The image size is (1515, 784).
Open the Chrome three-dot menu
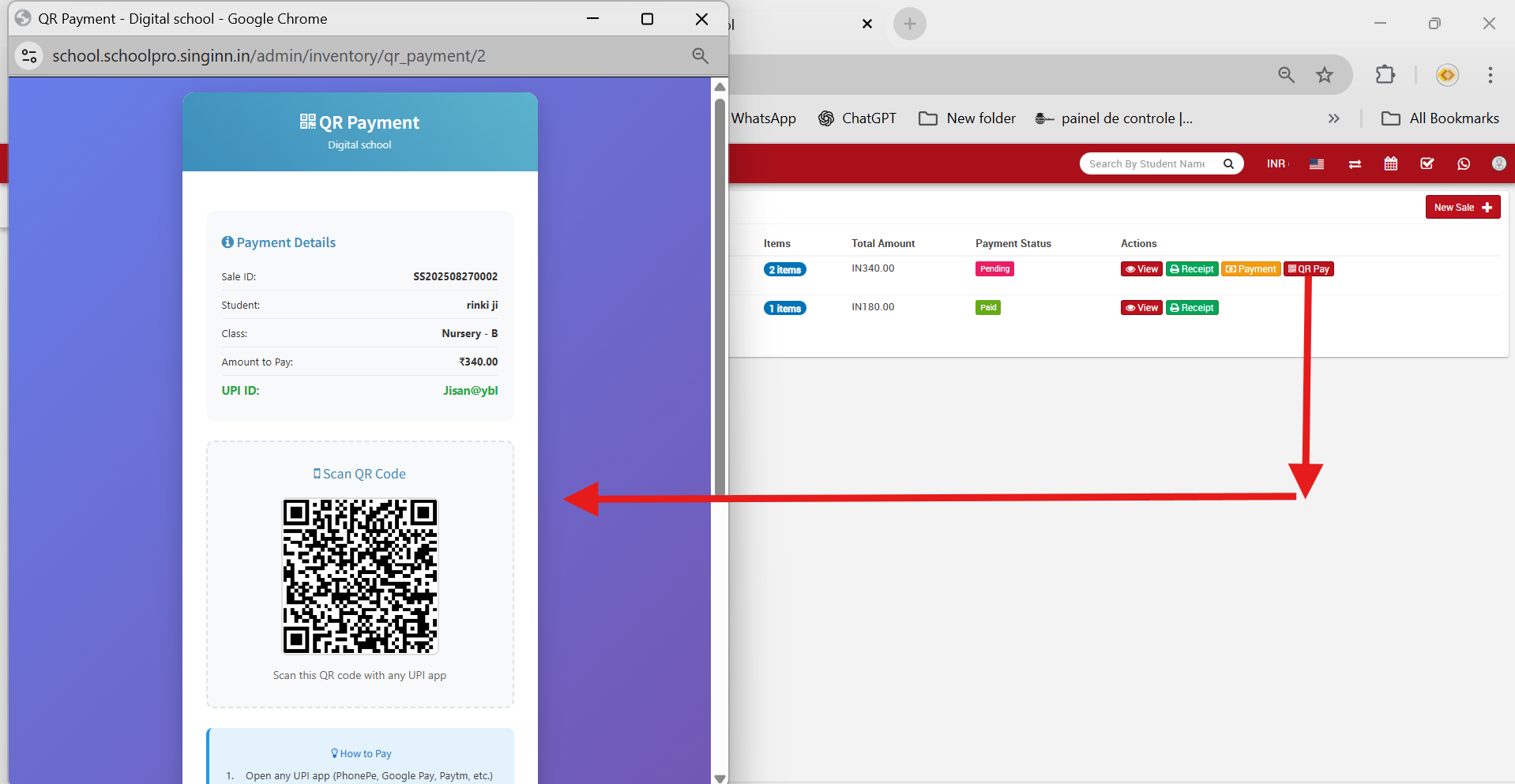pyautogui.click(x=1491, y=75)
